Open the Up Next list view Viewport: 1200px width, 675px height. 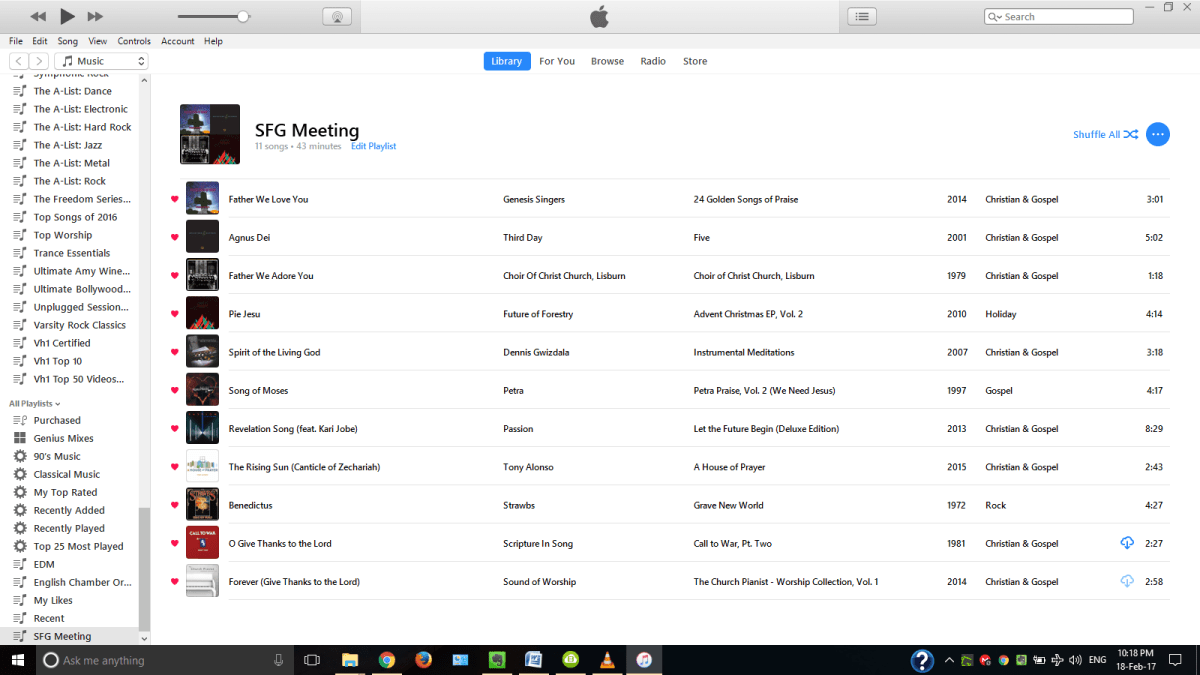(862, 16)
